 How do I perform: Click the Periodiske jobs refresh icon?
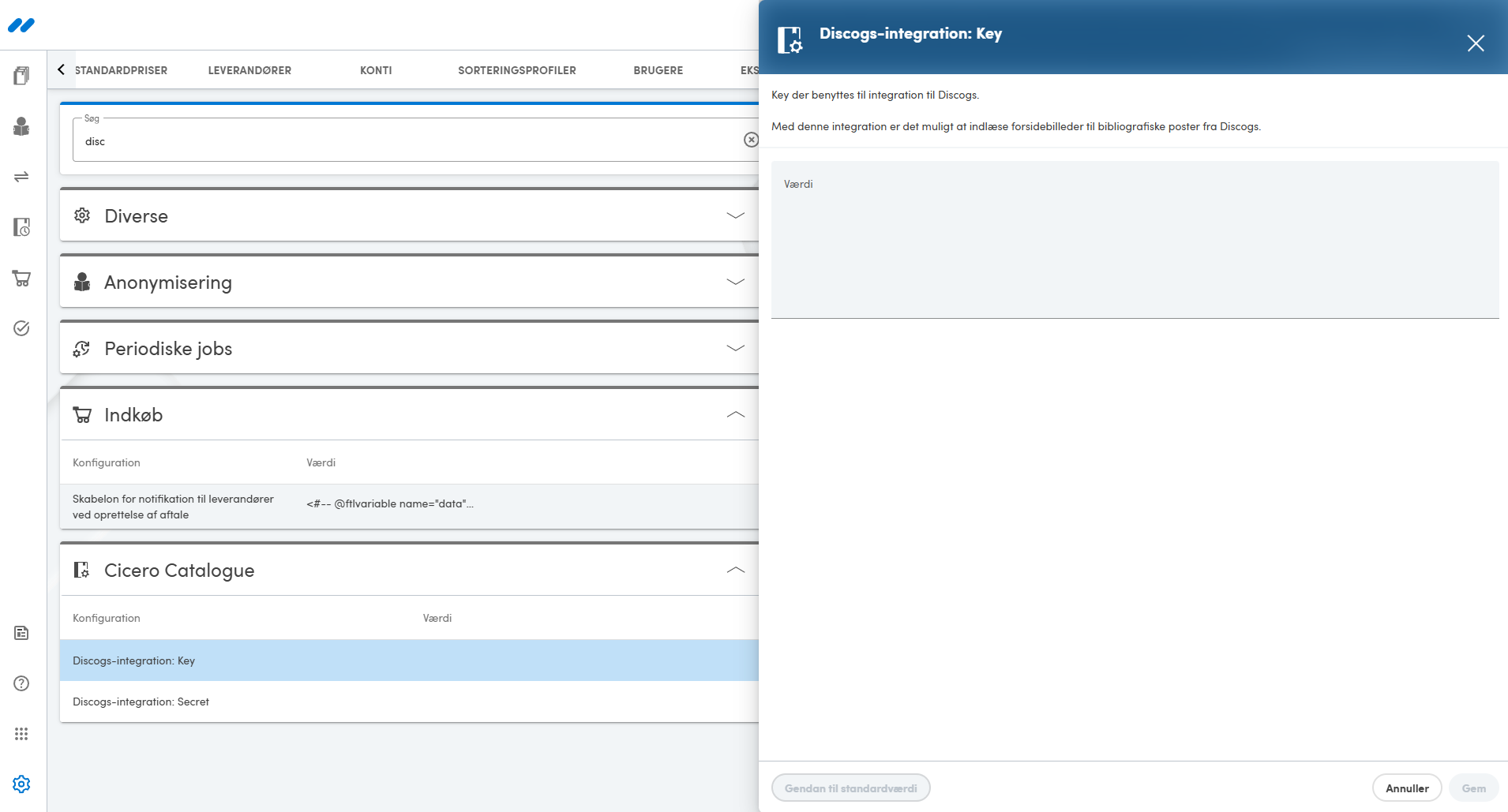(82, 348)
